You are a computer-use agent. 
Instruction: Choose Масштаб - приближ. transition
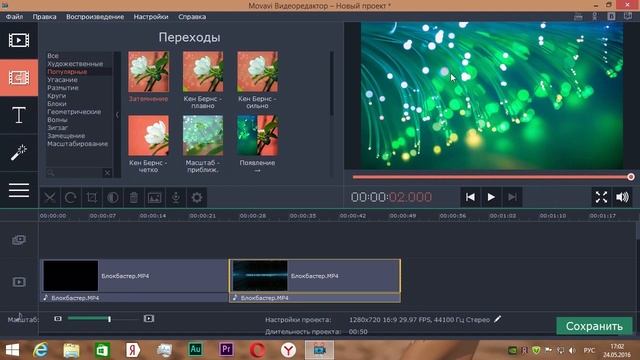203,136
